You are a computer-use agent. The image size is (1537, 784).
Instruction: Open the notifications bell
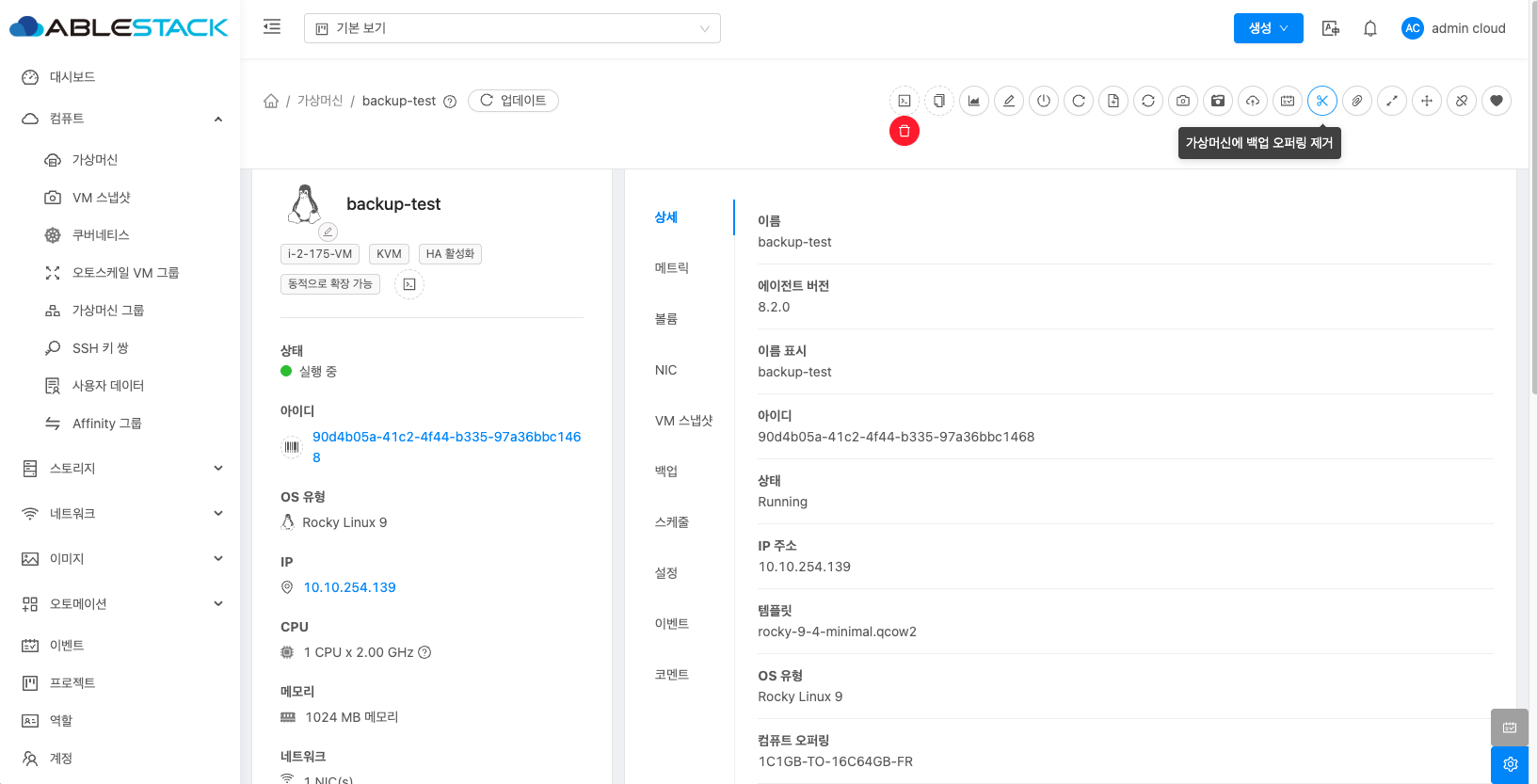click(x=1369, y=28)
